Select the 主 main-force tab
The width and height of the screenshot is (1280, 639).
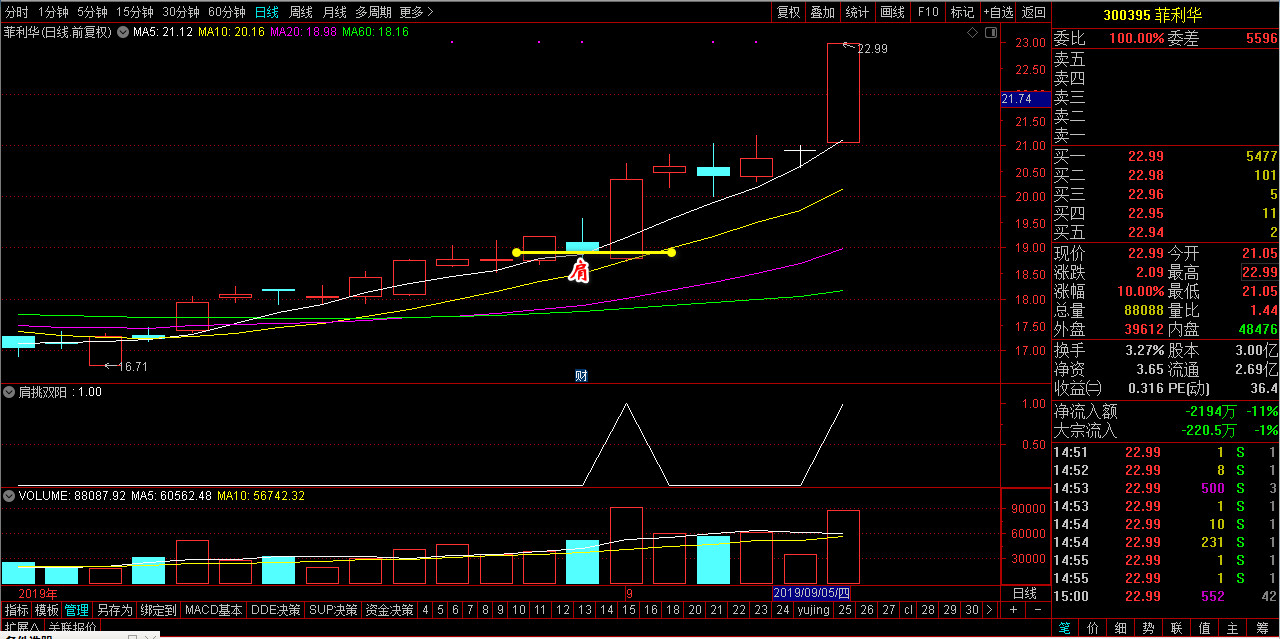click(x=1233, y=628)
